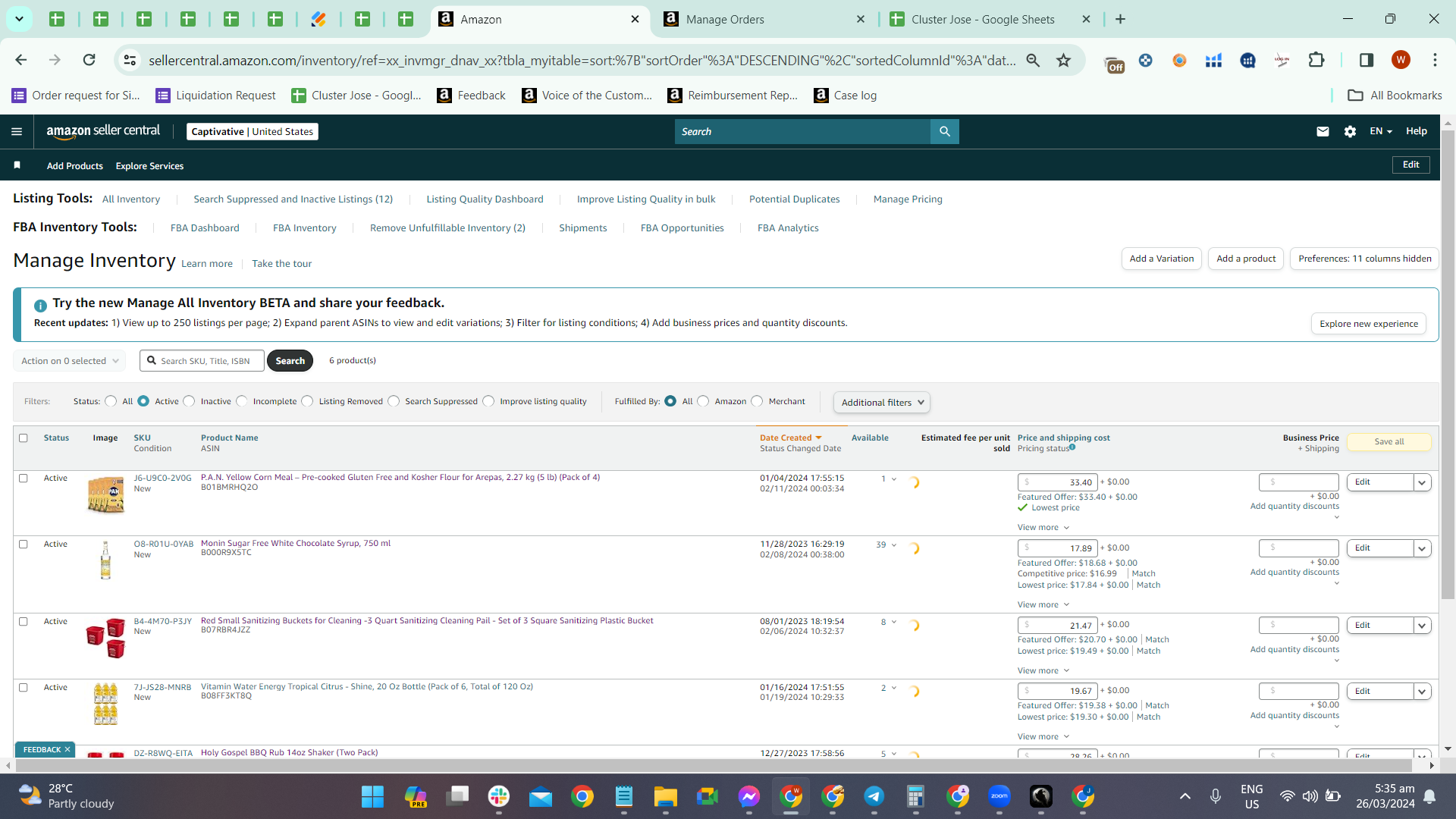Select the checkbox for Vitamin Water Energy row
The image size is (1456, 819).
(x=24, y=687)
